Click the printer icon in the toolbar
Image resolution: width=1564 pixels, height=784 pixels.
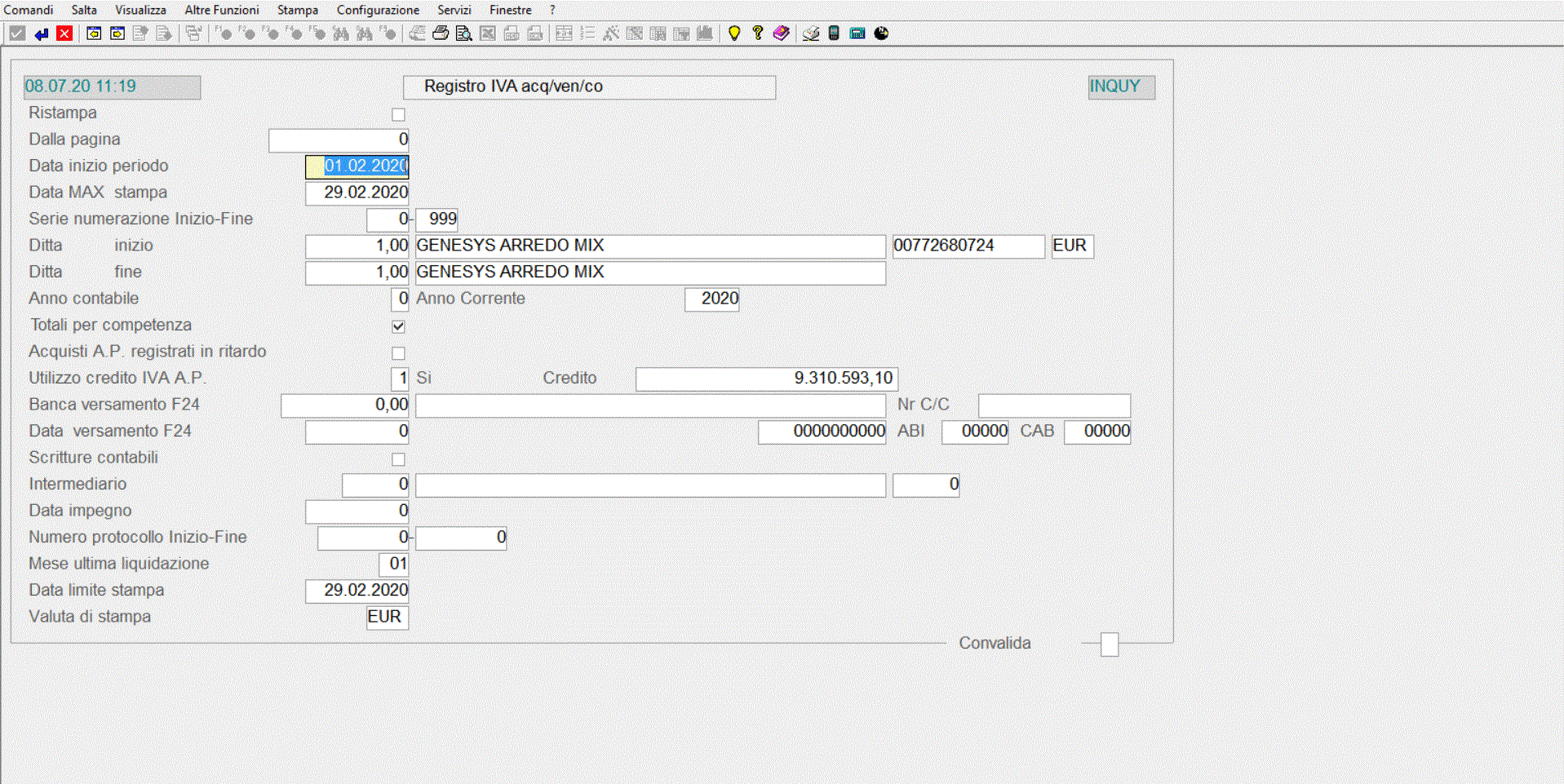coord(441,33)
